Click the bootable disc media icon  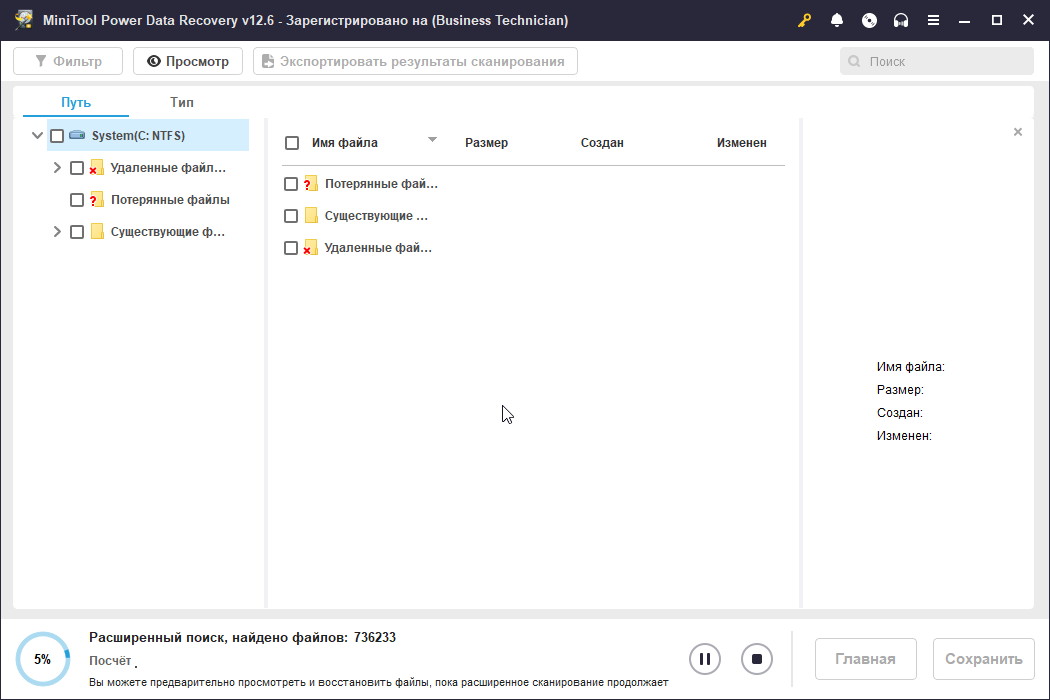point(869,20)
